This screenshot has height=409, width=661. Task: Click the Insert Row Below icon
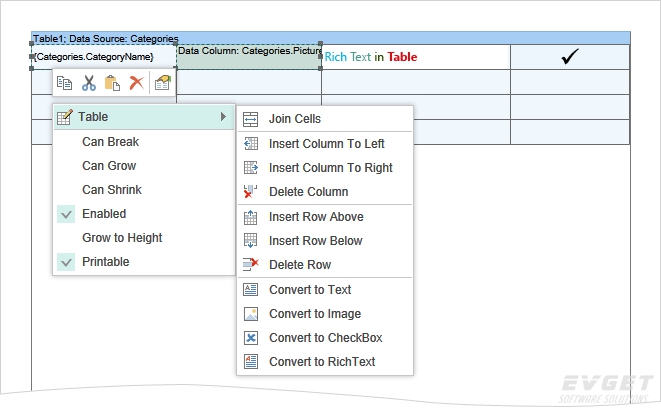(250, 241)
